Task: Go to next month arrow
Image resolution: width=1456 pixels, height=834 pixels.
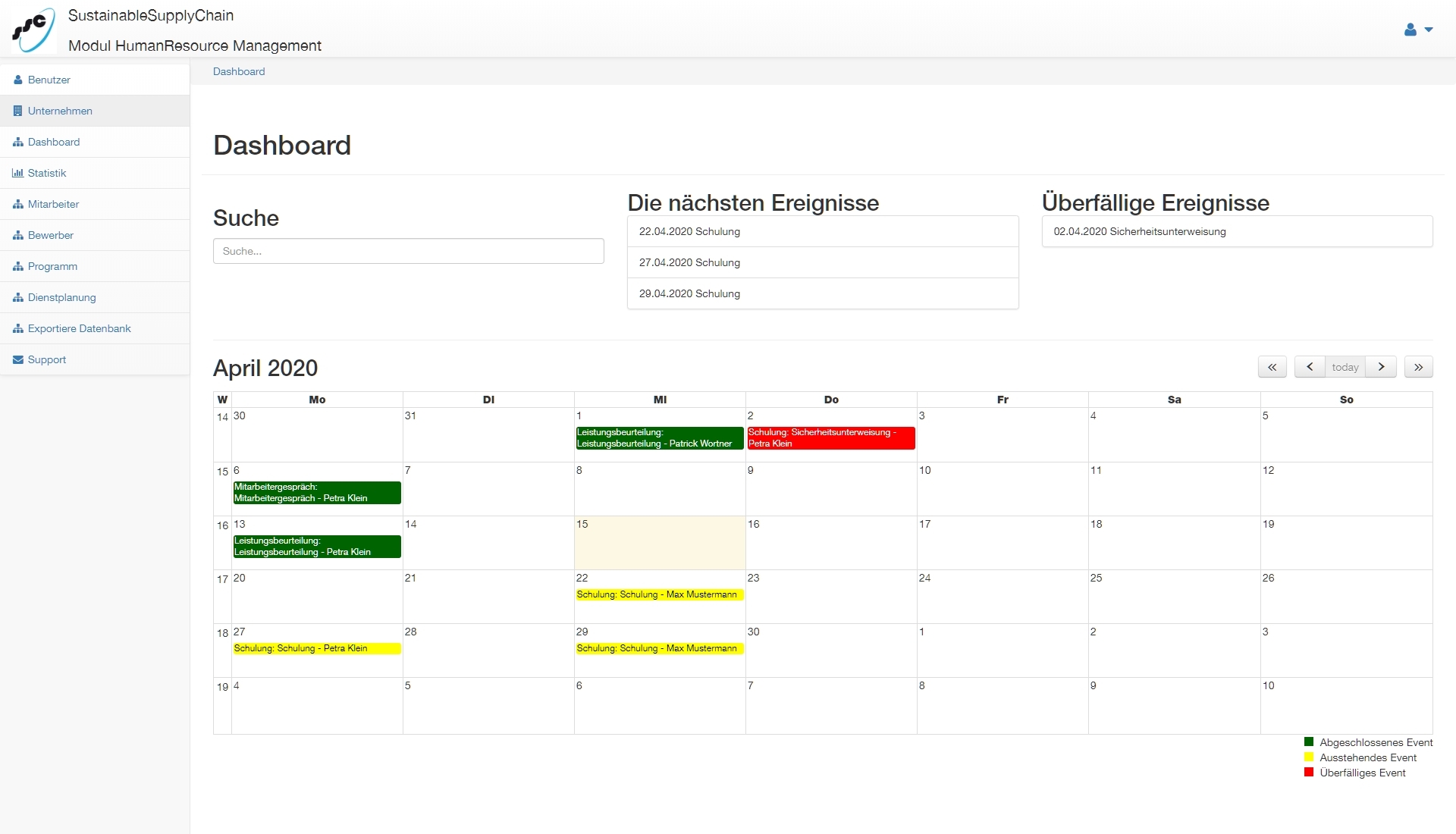Action: [x=1381, y=367]
